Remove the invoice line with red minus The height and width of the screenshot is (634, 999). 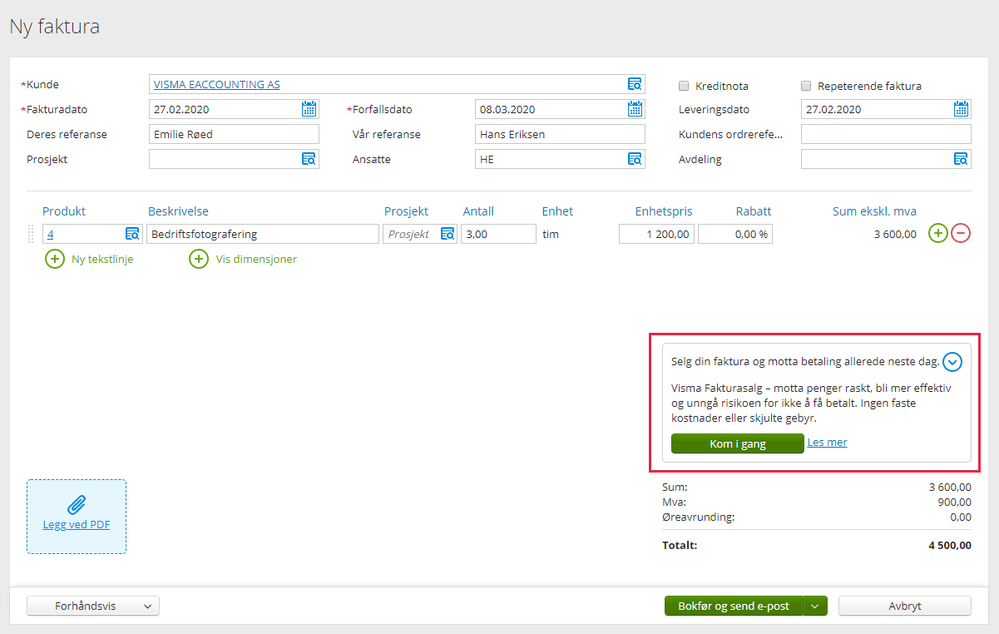961,233
